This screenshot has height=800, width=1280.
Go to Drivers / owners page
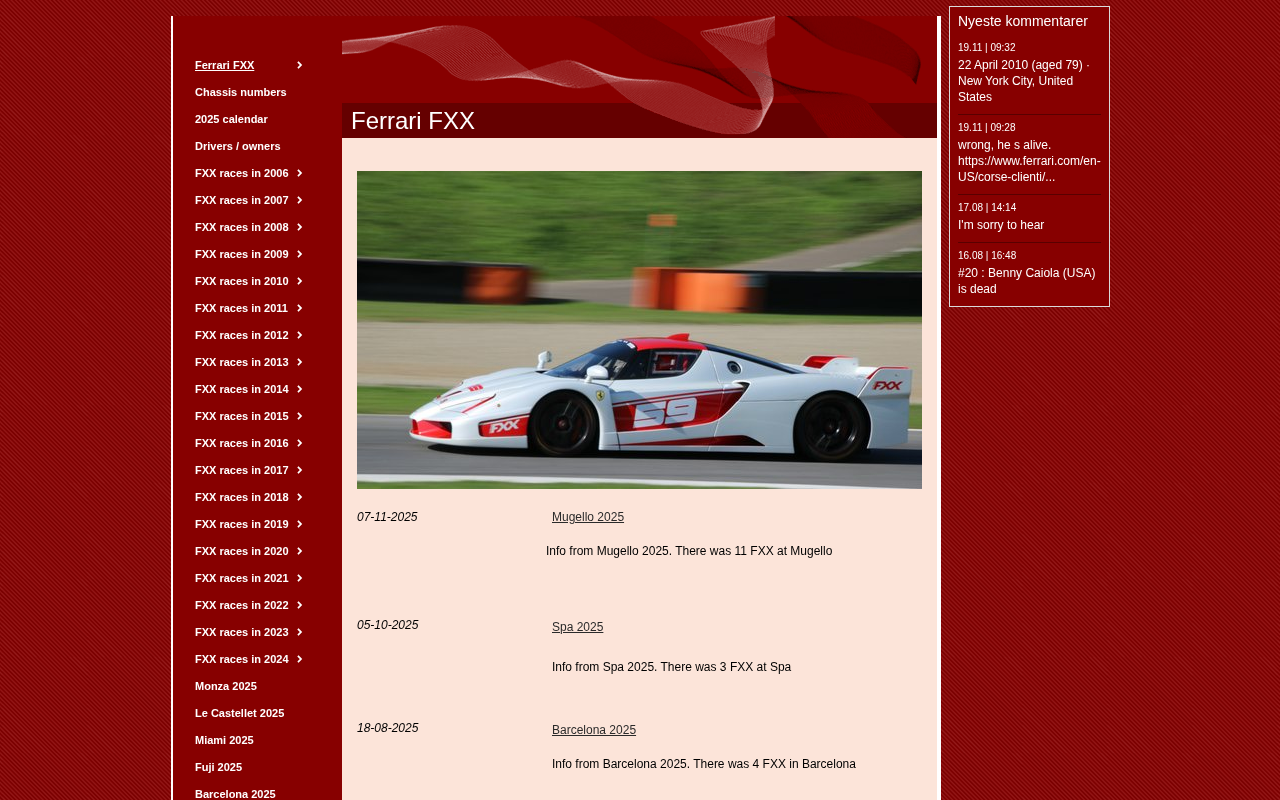point(237,146)
